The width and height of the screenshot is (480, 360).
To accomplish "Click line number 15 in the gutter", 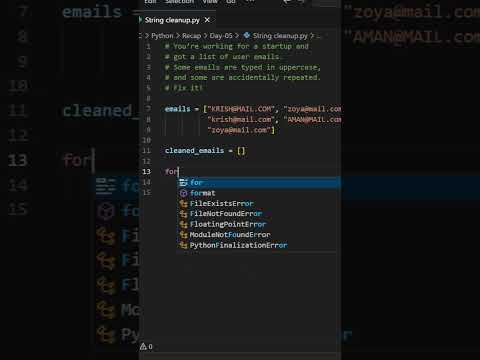I will click(147, 192).
